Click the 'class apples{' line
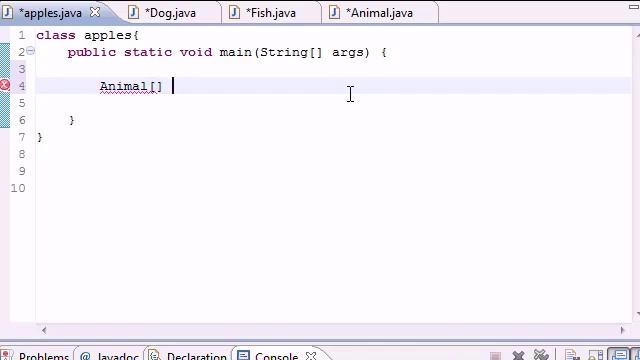This screenshot has height=360, width=640. click(x=87, y=36)
